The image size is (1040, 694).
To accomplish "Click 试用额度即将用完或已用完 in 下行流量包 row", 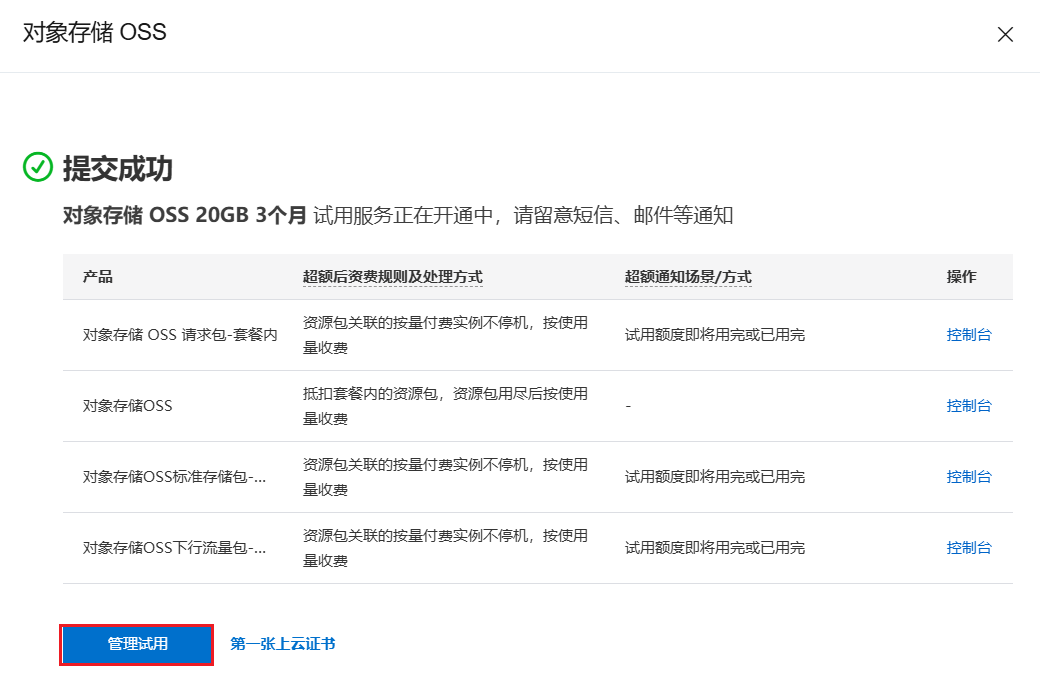I will pos(714,548).
